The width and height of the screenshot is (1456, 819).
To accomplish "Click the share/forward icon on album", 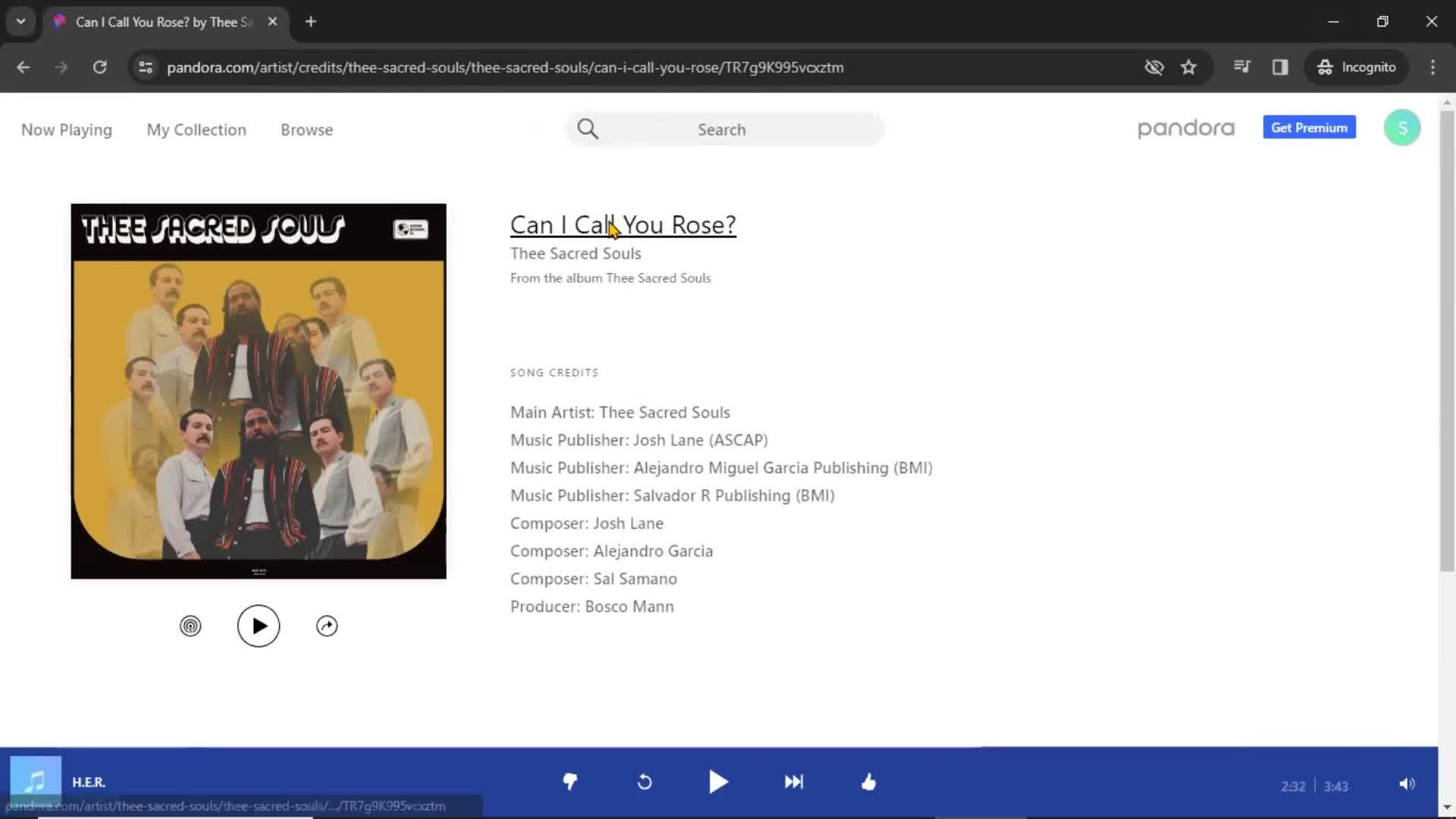I will point(326,625).
